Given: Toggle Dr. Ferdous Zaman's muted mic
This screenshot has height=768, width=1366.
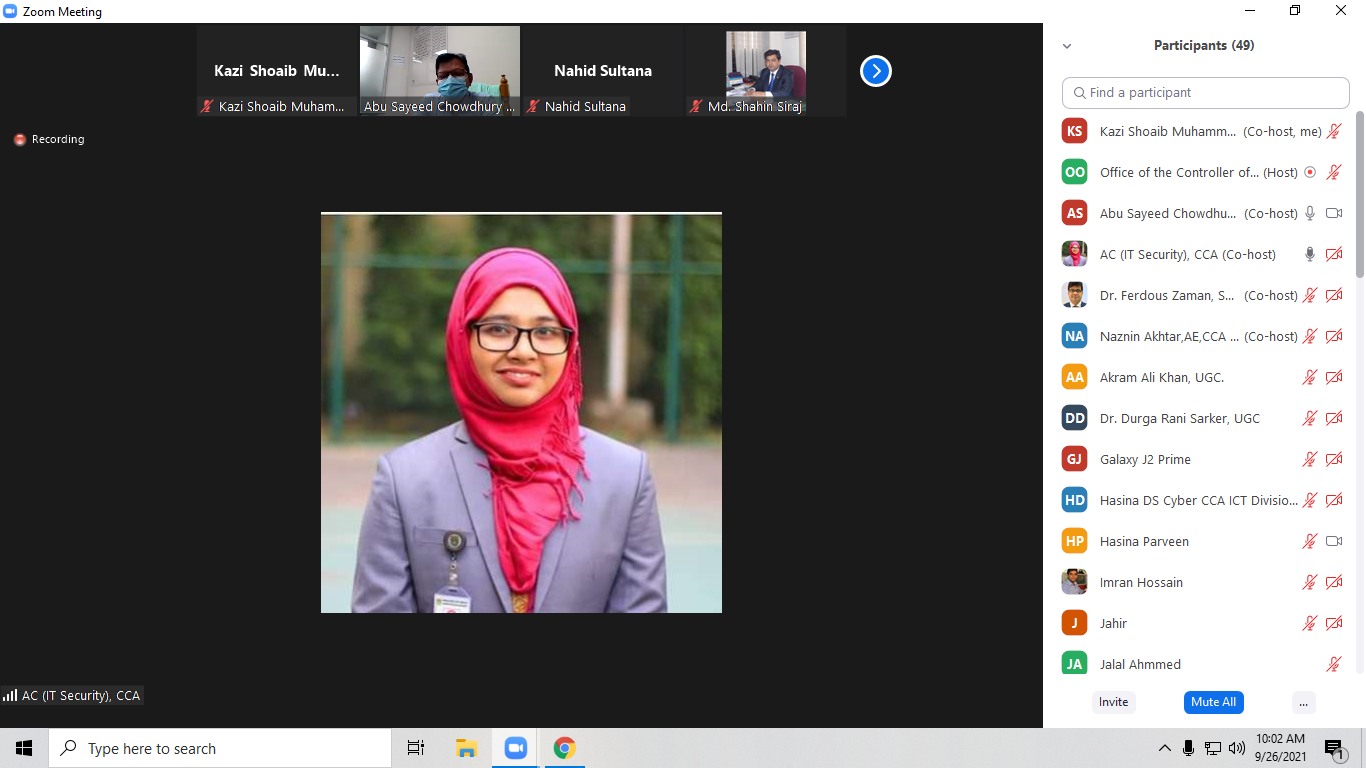Looking at the screenshot, I should point(1309,295).
